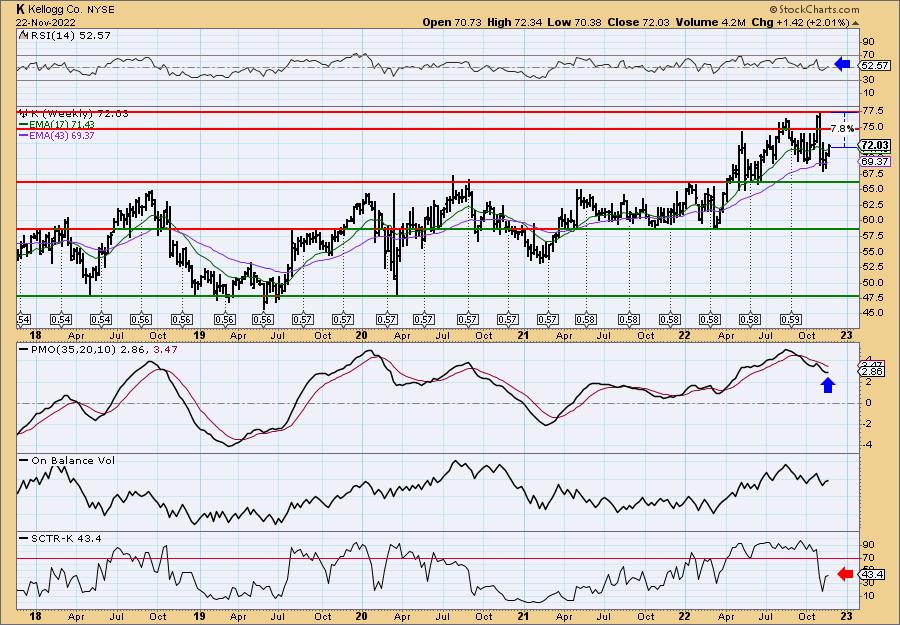Click the Volume 4.2M value
The width and height of the screenshot is (900, 625).
(711, 22)
